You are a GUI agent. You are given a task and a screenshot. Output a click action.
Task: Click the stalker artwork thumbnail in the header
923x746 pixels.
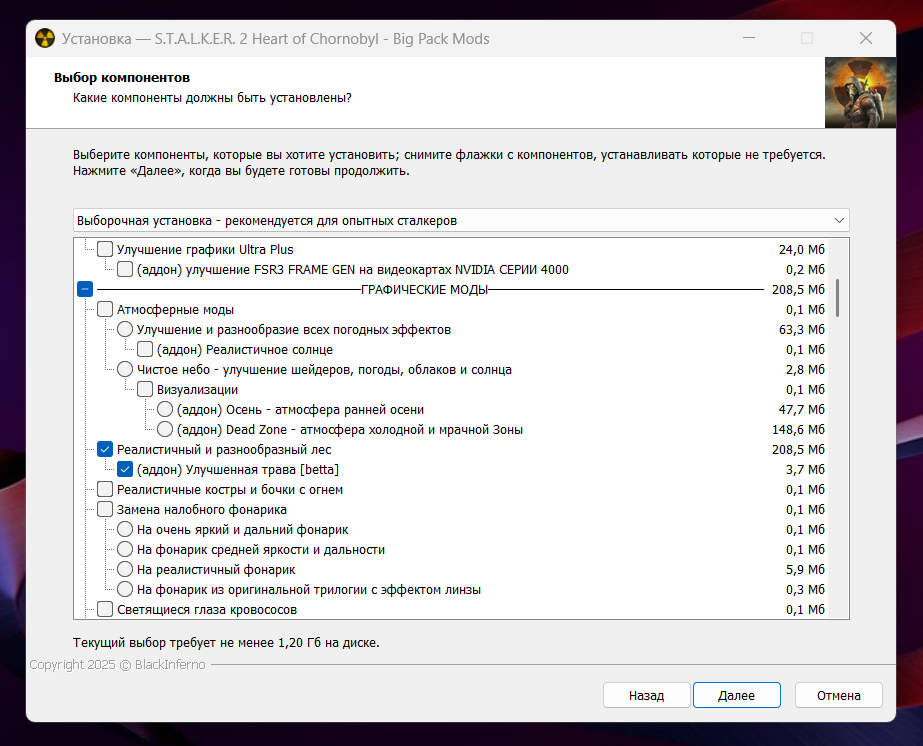click(x=860, y=92)
